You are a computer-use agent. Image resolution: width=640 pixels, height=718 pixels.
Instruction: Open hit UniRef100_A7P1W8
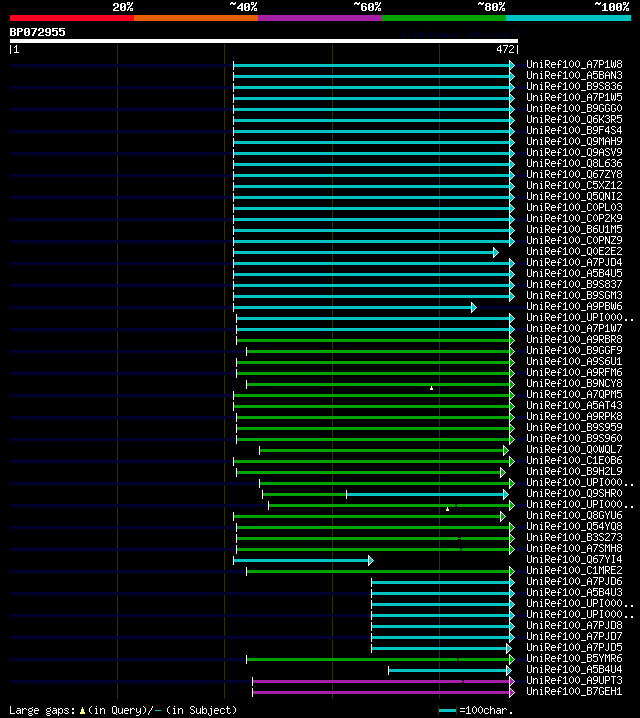(x=574, y=64)
